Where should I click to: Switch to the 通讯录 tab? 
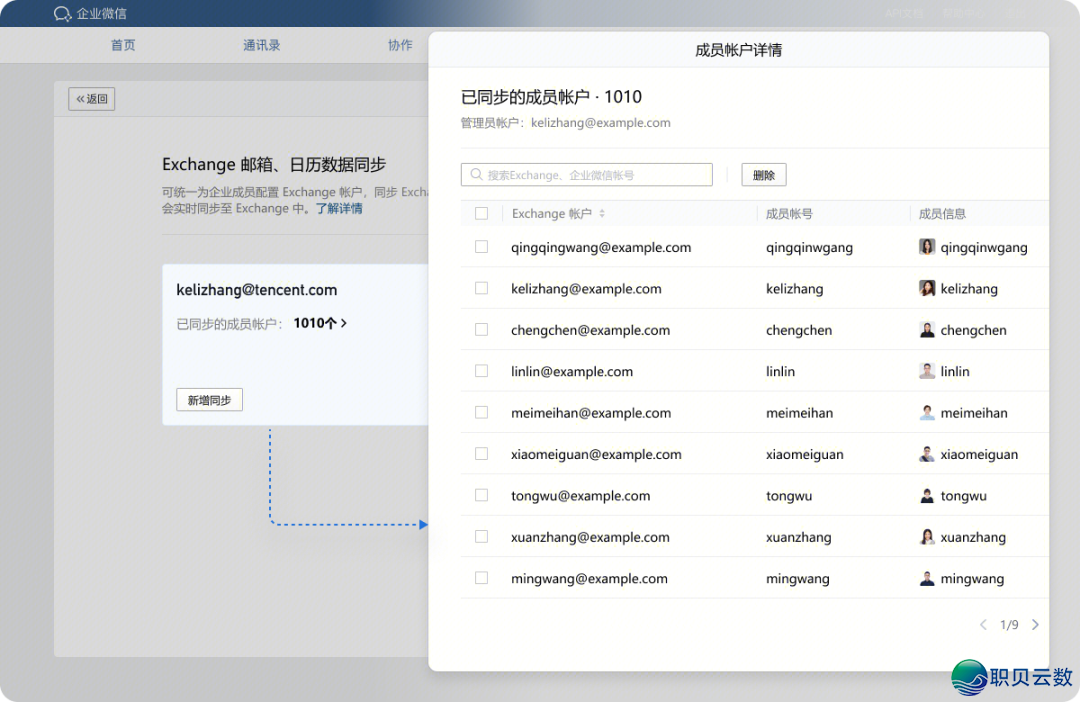(261, 44)
